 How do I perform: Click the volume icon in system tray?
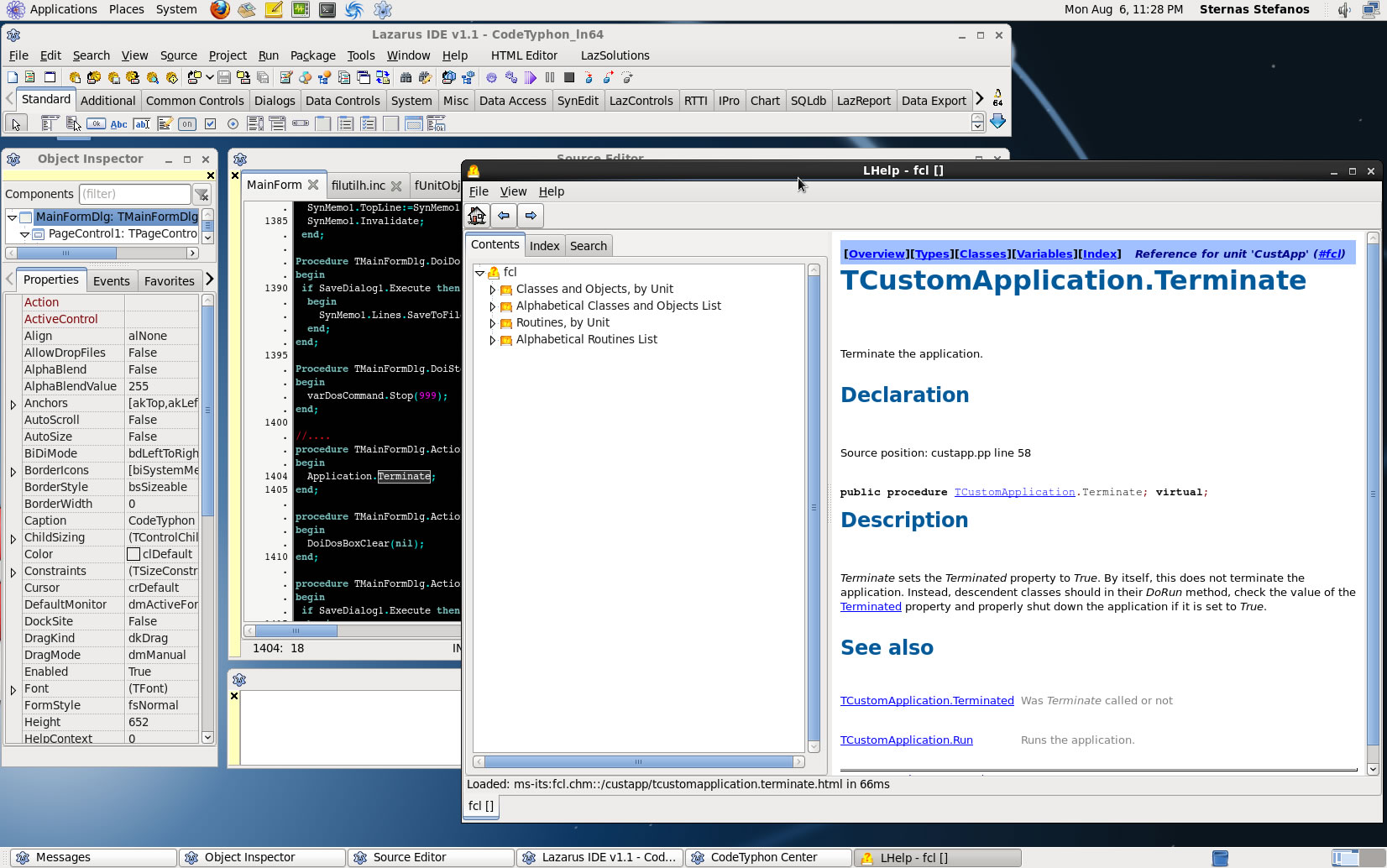(x=1343, y=10)
